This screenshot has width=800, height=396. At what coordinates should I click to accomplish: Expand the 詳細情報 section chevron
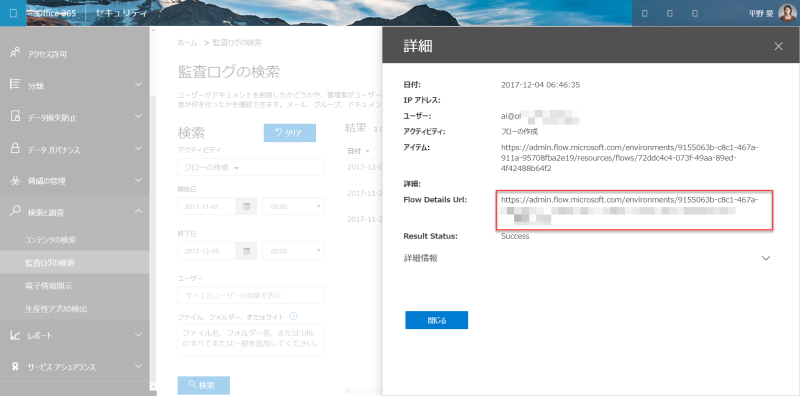(765, 258)
